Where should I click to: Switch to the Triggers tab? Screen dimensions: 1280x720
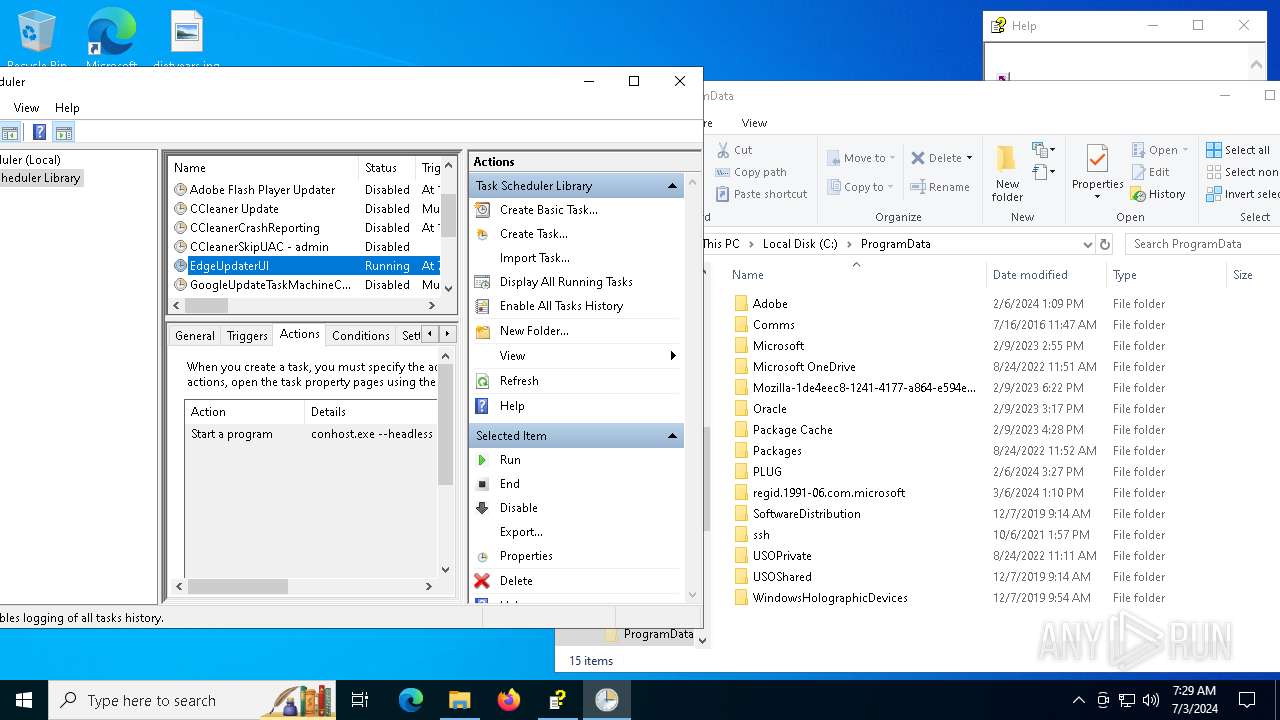pos(247,336)
